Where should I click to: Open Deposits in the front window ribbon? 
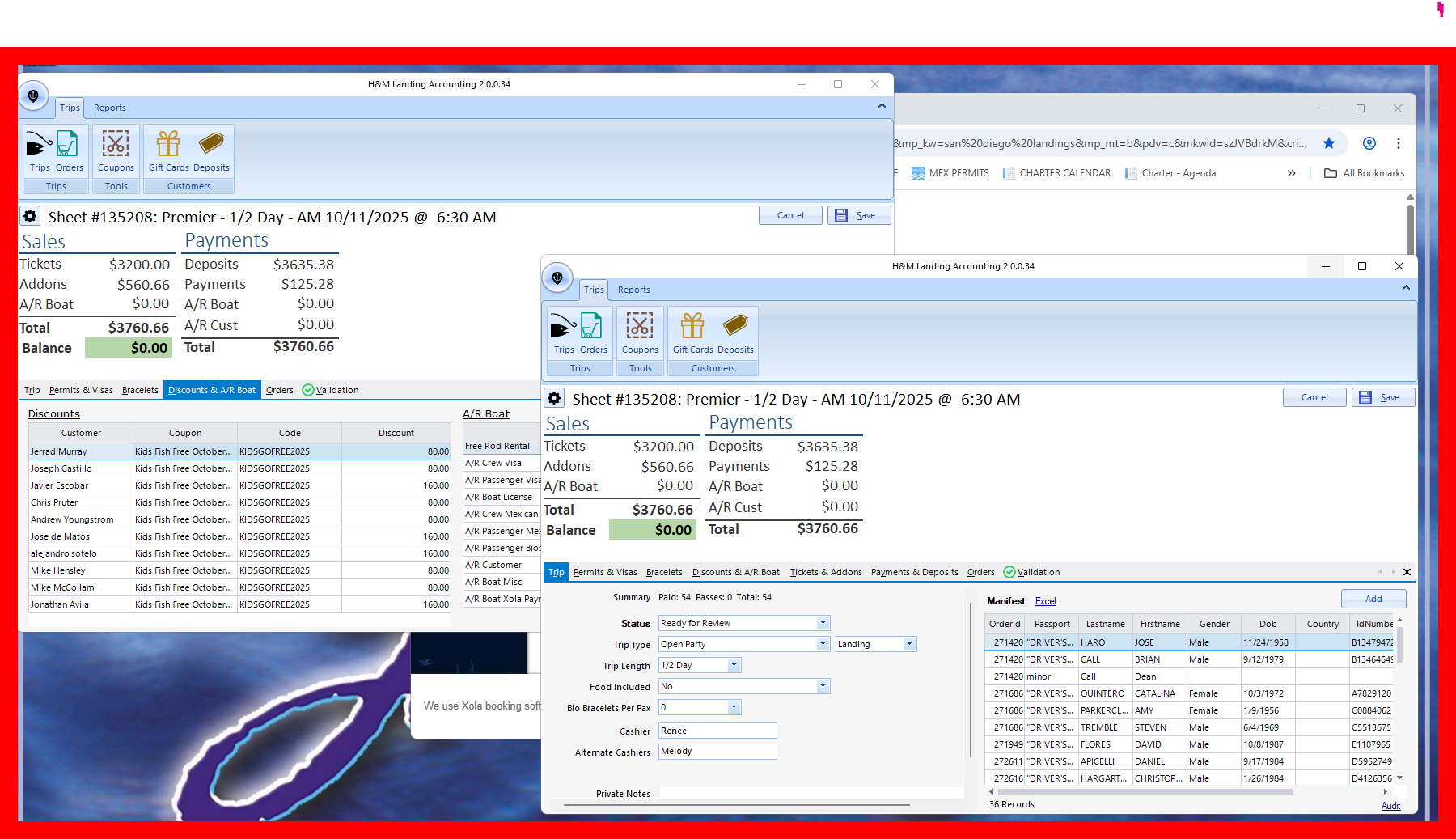(735, 328)
